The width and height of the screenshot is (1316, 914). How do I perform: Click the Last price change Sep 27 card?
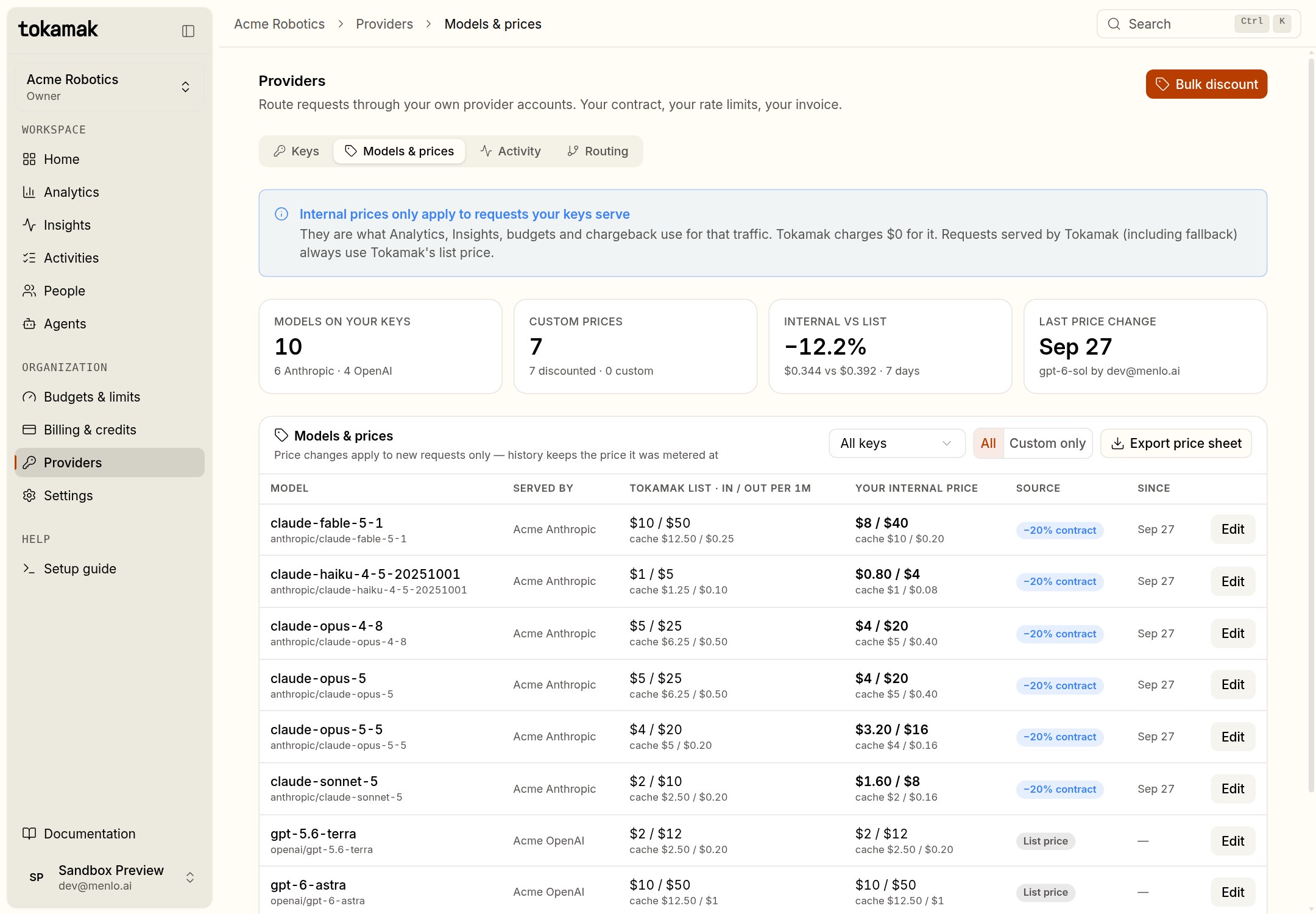tap(1145, 346)
